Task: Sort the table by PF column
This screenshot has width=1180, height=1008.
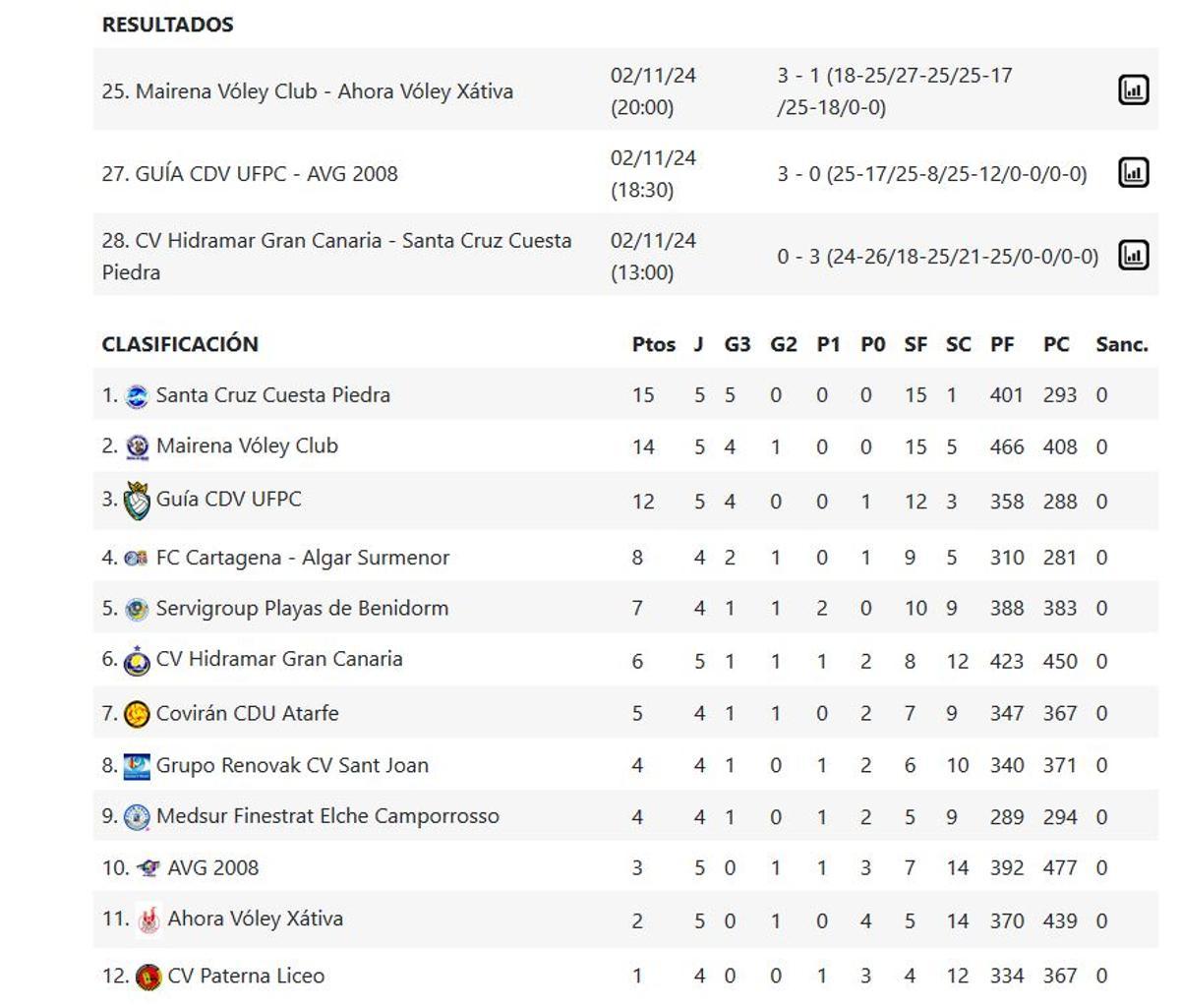Action: pyautogui.click(x=1003, y=344)
